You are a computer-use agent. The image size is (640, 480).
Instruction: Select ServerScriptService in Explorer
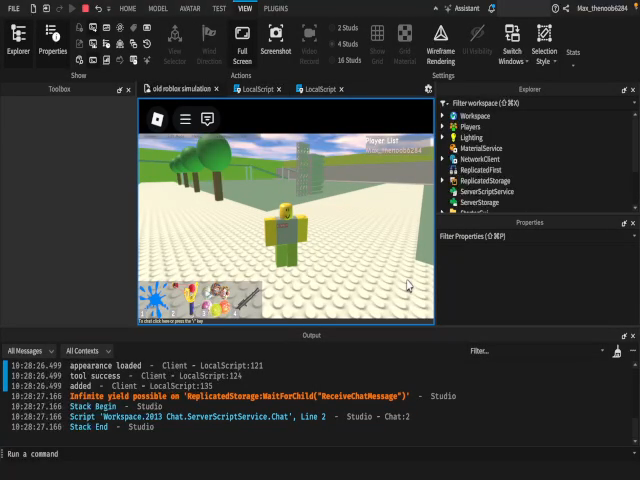(x=486, y=192)
